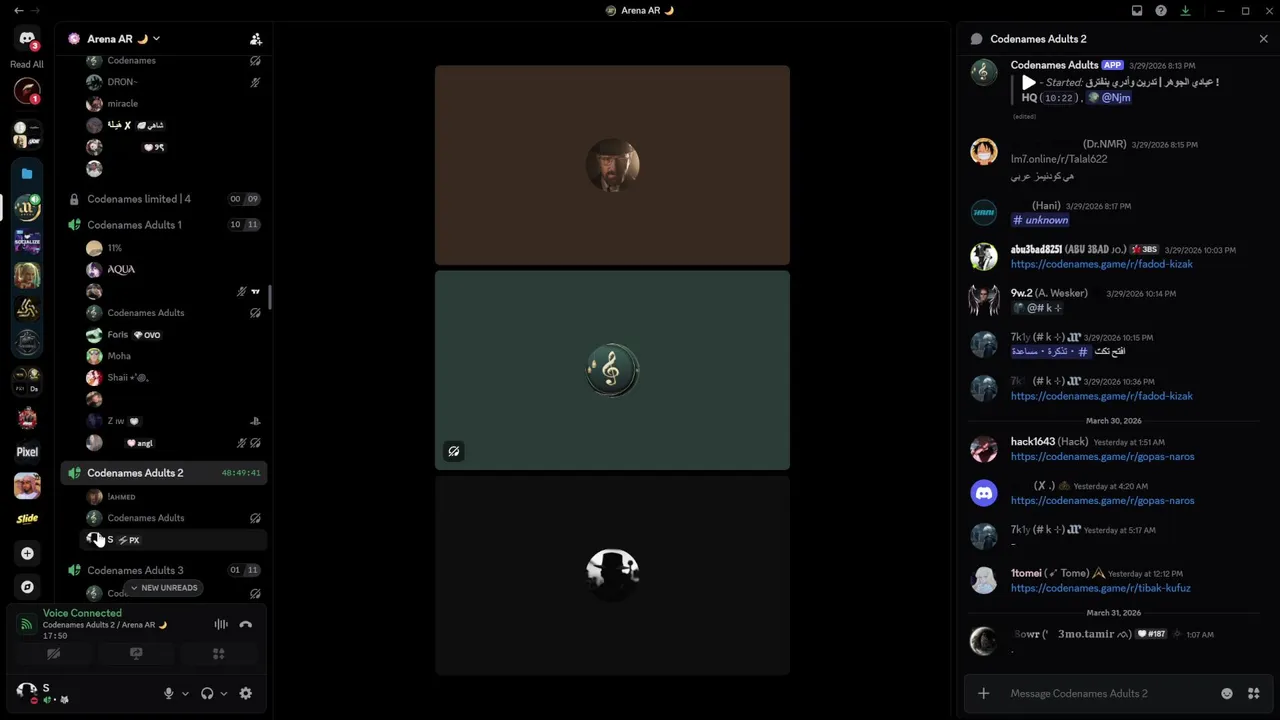Go back with the left arrow
Image resolution: width=1280 pixels, height=720 pixels.
pos(19,10)
